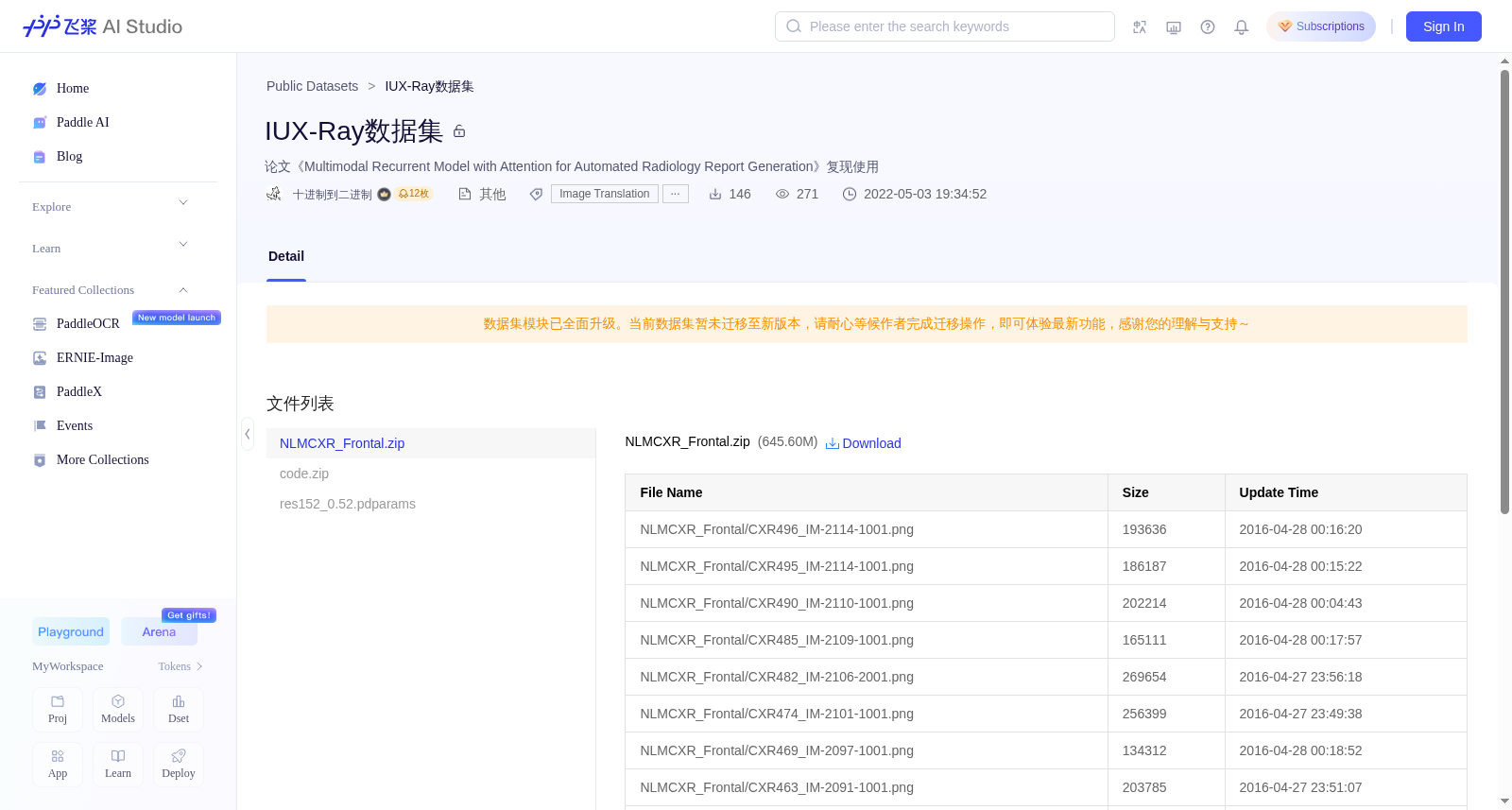Select NLMCXR_Frontal.zip in the file list
The image size is (1512, 810).
(x=431, y=443)
